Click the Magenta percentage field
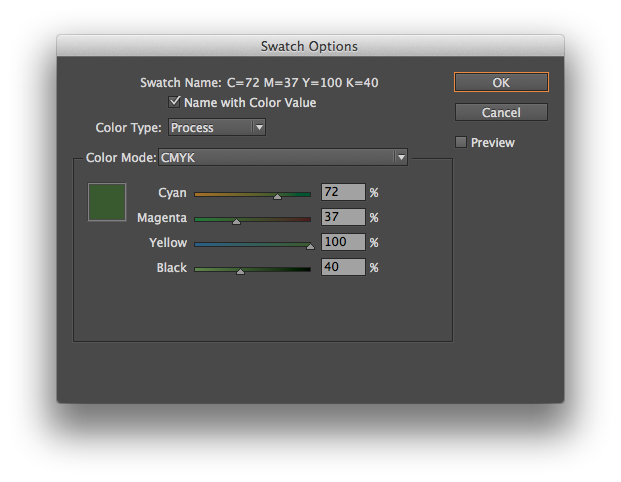Image resolution: width=621 pixels, height=482 pixels. point(343,217)
